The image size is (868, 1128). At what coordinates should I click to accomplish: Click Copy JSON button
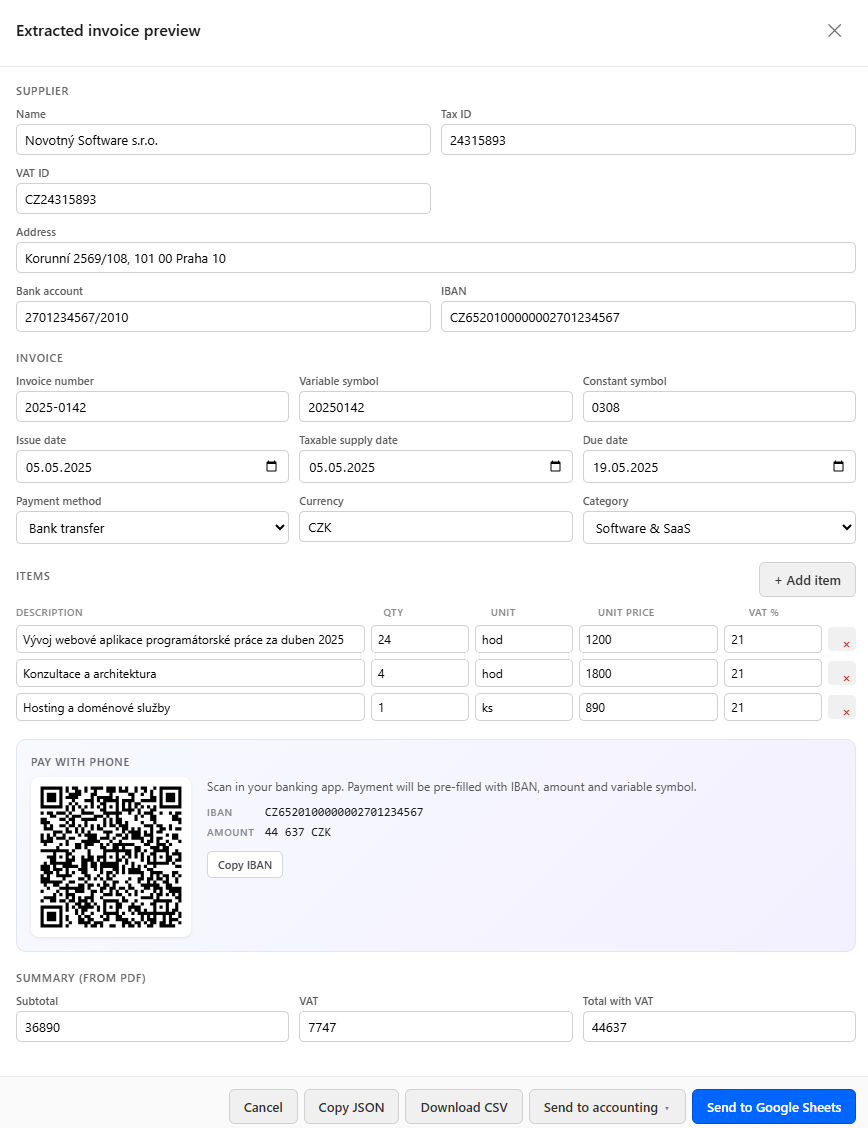352,1106
